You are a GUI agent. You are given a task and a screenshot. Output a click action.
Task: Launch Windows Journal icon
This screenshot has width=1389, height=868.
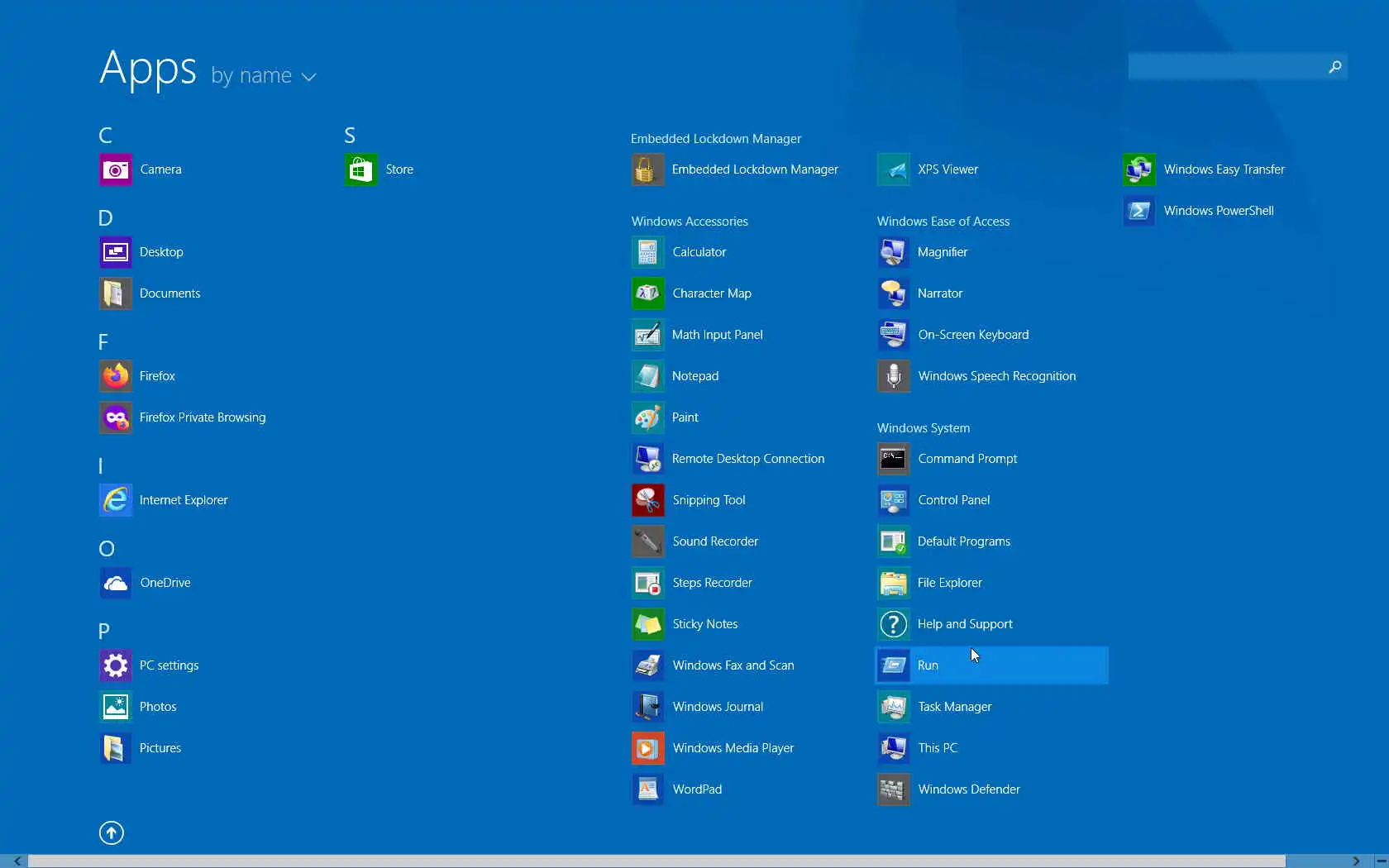(x=648, y=707)
